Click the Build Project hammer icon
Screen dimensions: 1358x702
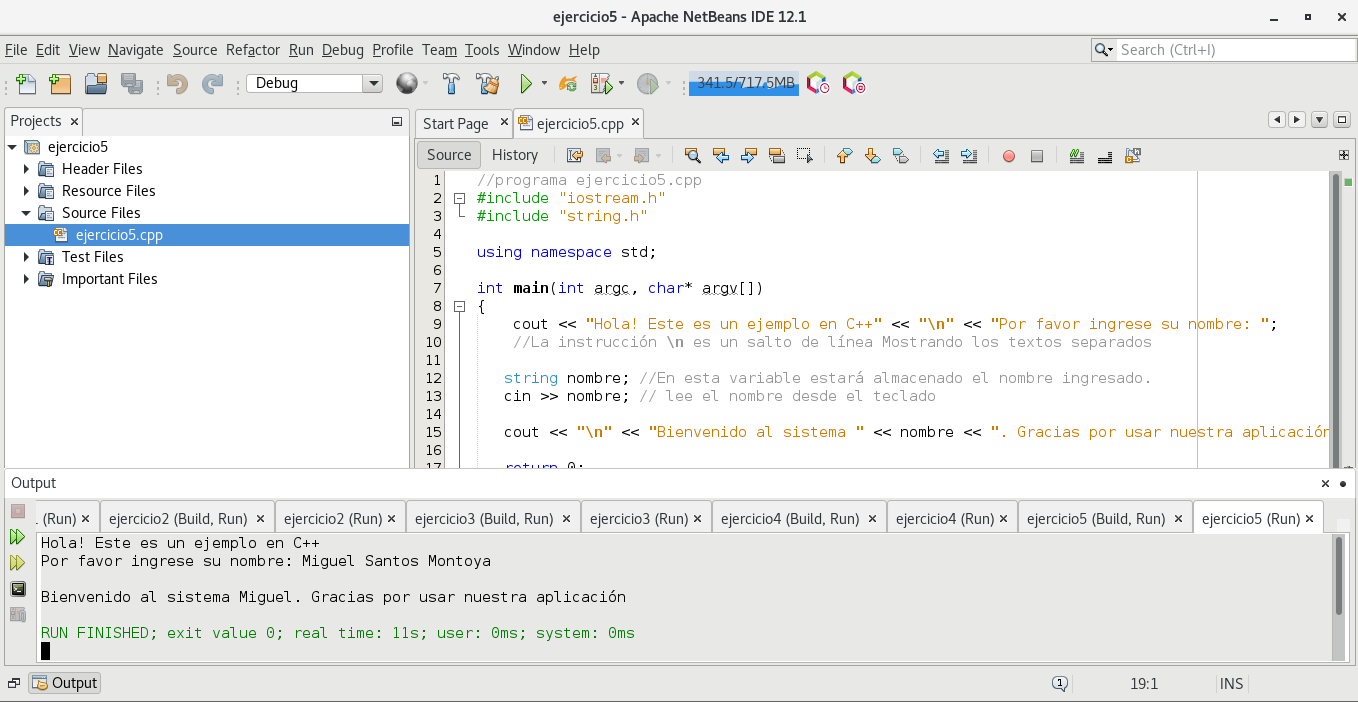(451, 84)
